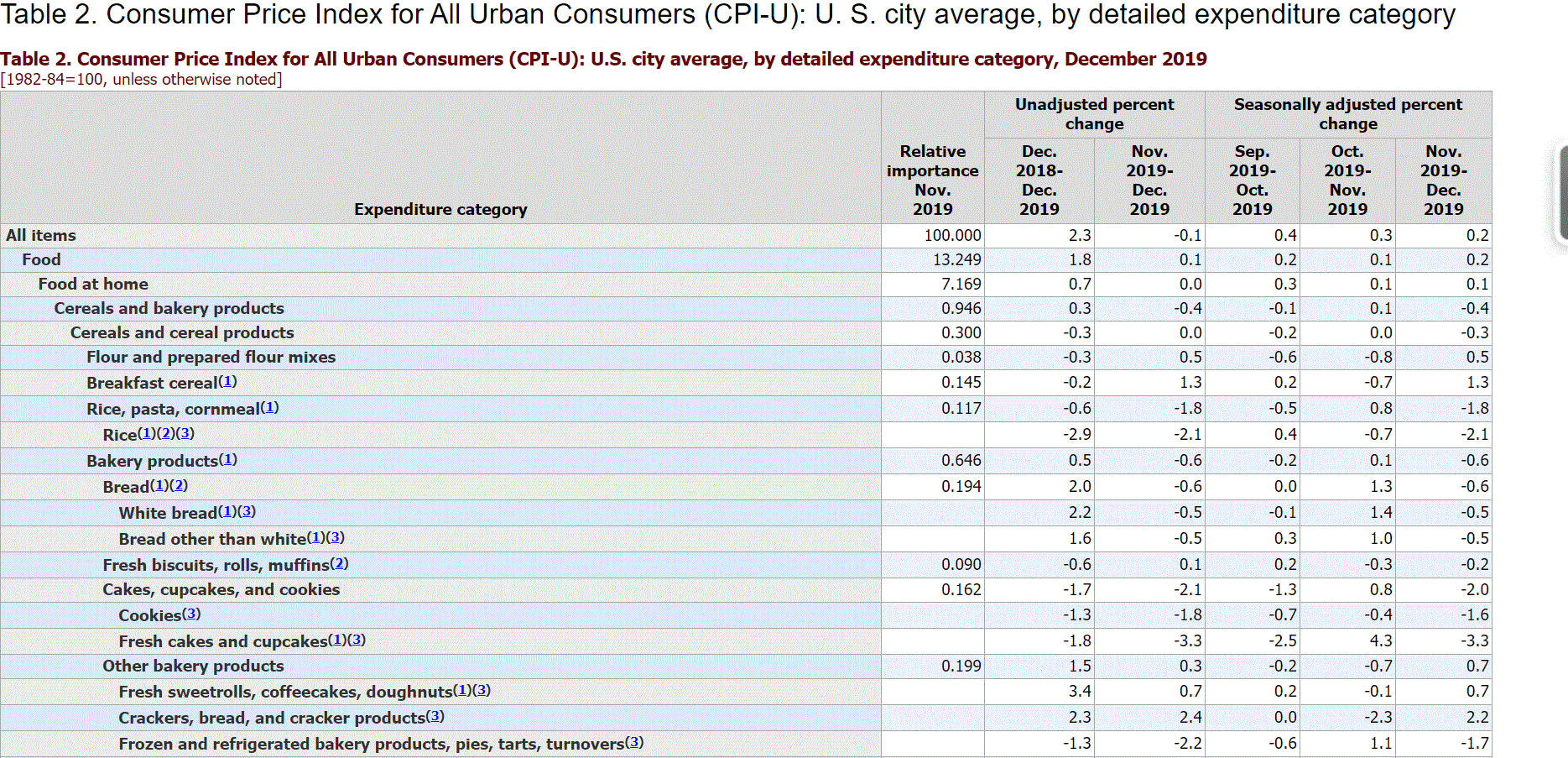Click the Food at home label

pos(93,284)
